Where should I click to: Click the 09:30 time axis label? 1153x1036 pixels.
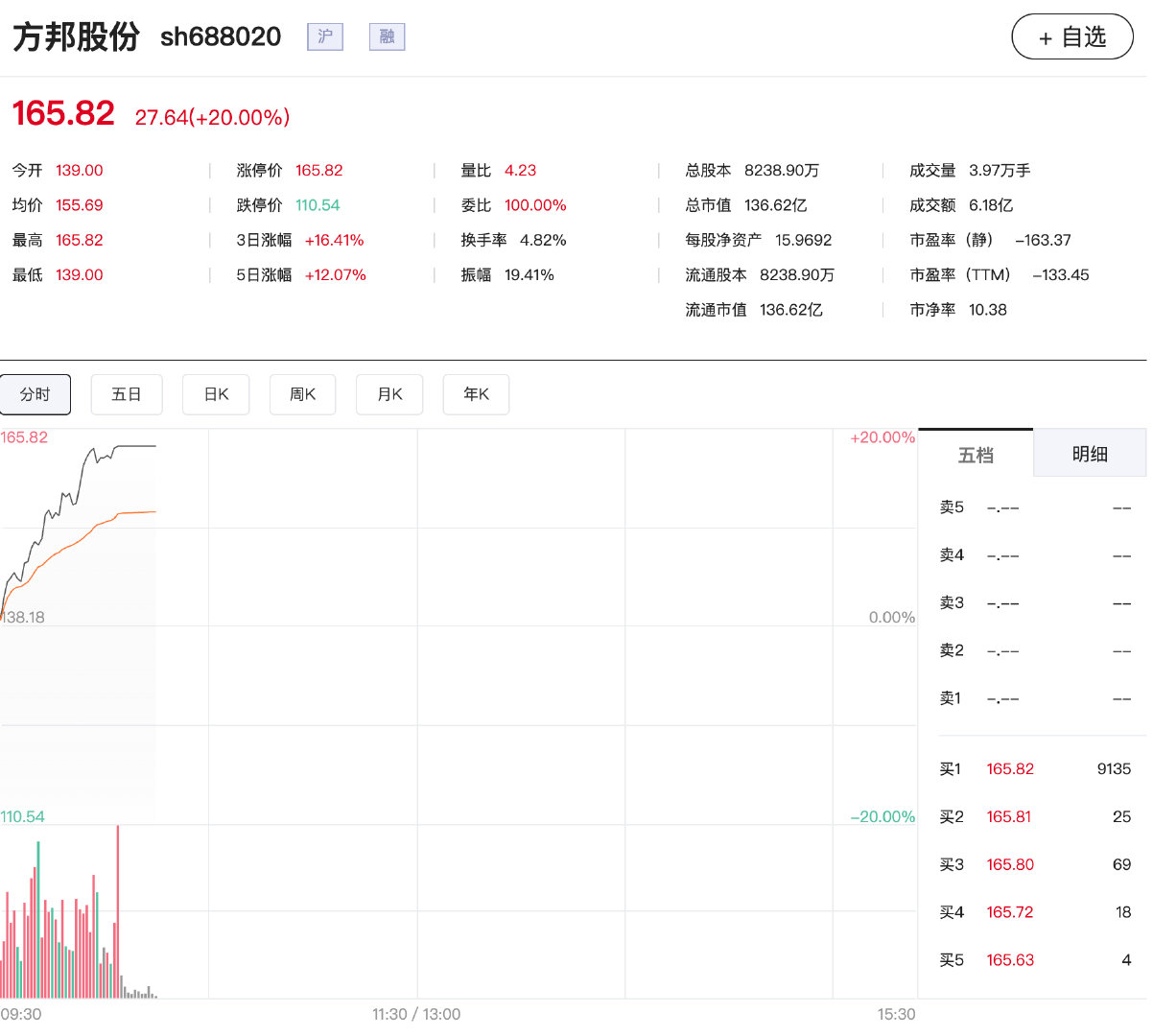click(x=21, y=1015)
